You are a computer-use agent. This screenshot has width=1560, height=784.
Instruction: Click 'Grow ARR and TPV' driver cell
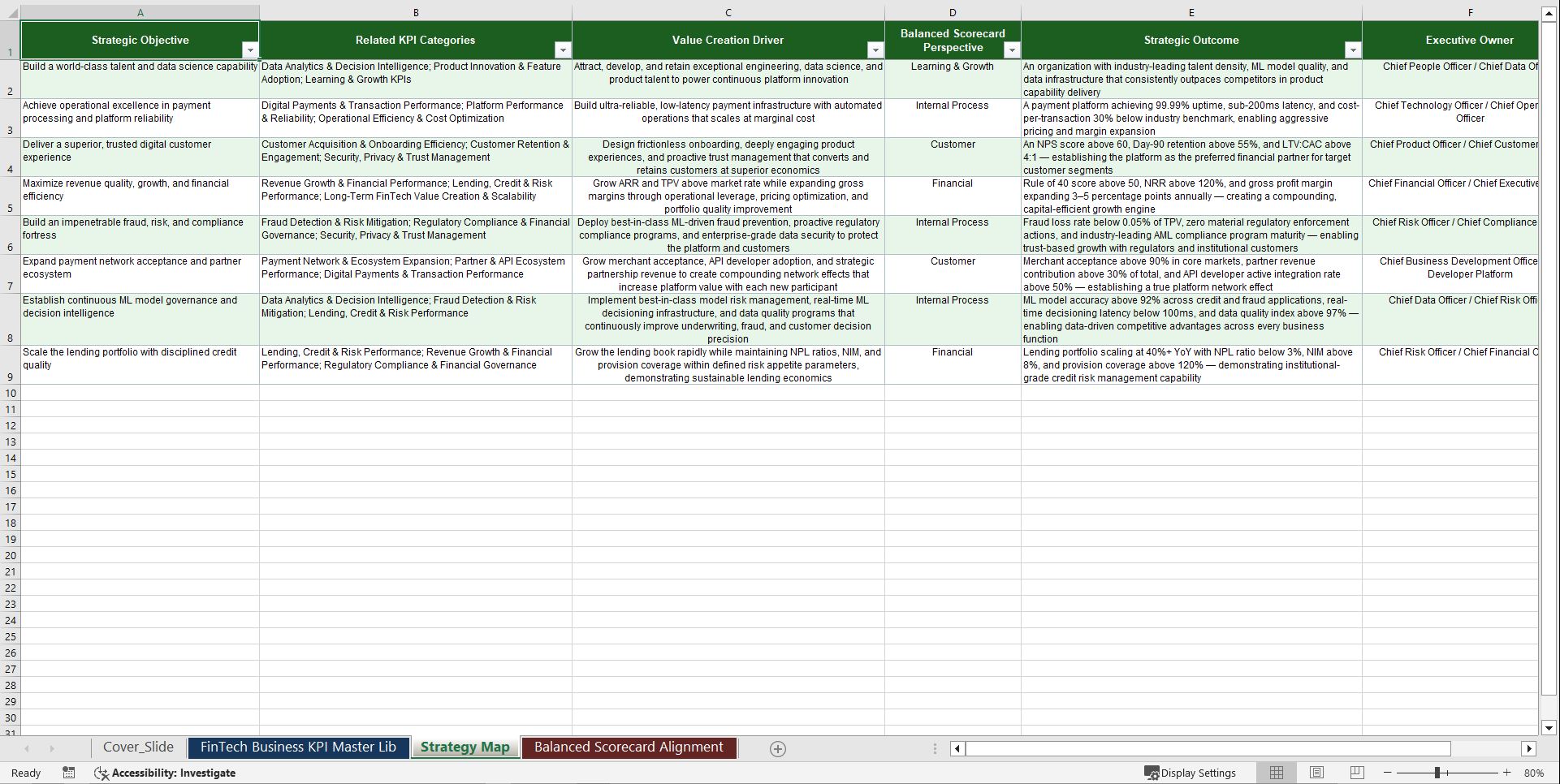pyautogui.click(x=728, y=196)
